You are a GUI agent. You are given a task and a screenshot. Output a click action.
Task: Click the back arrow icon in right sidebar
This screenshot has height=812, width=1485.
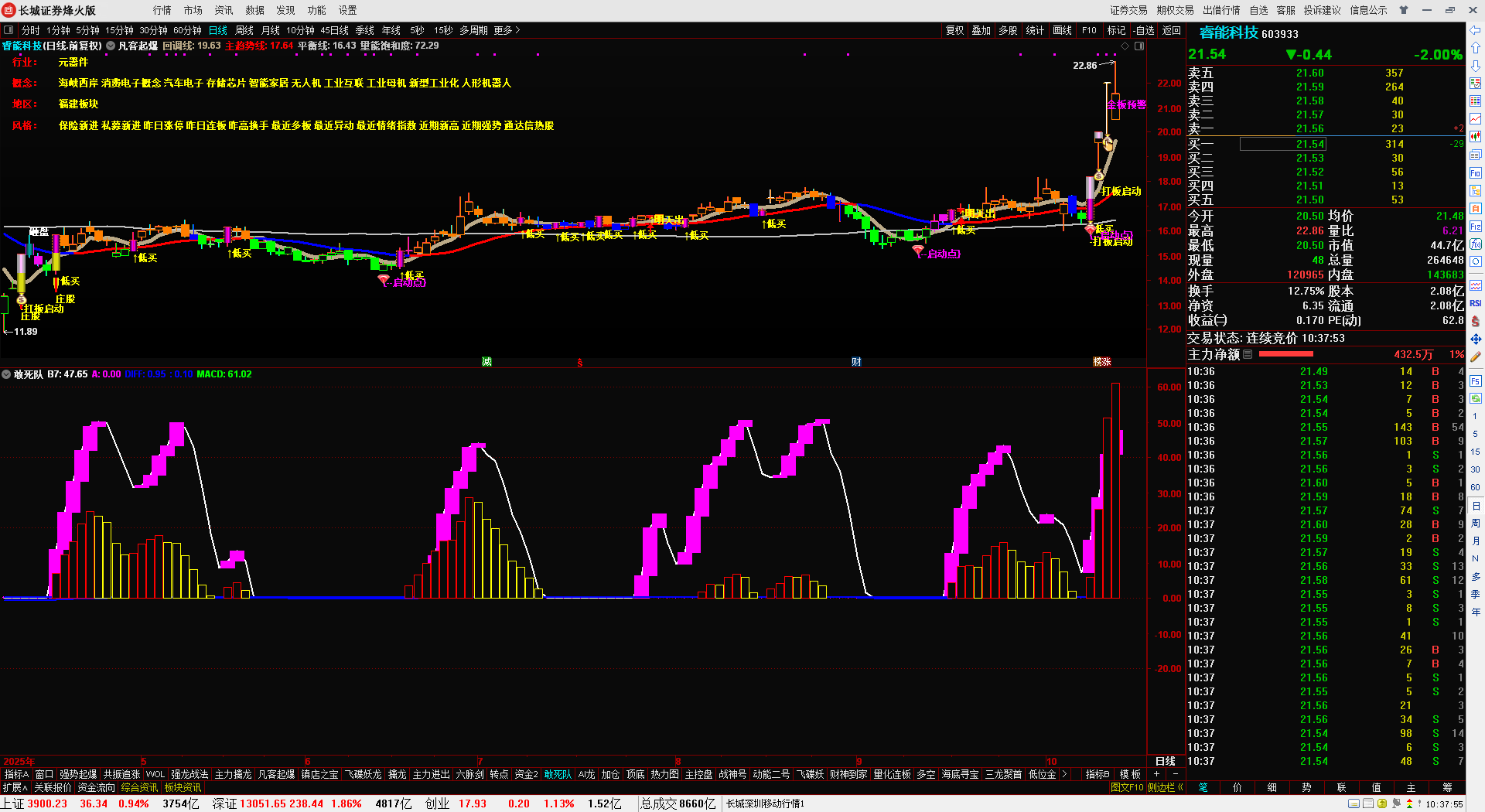coord(1476,30)
